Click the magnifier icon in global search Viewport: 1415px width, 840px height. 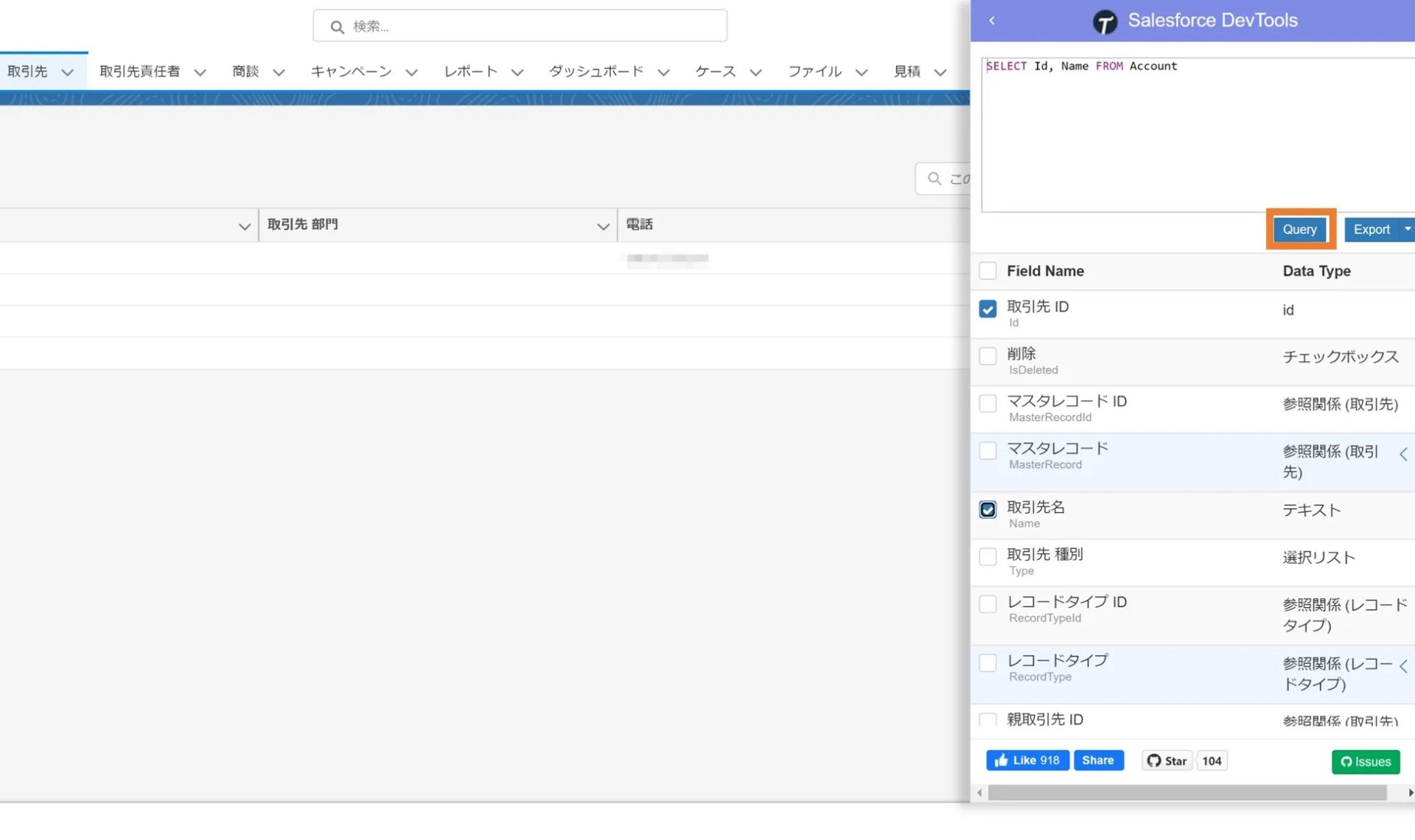(337, 26)
